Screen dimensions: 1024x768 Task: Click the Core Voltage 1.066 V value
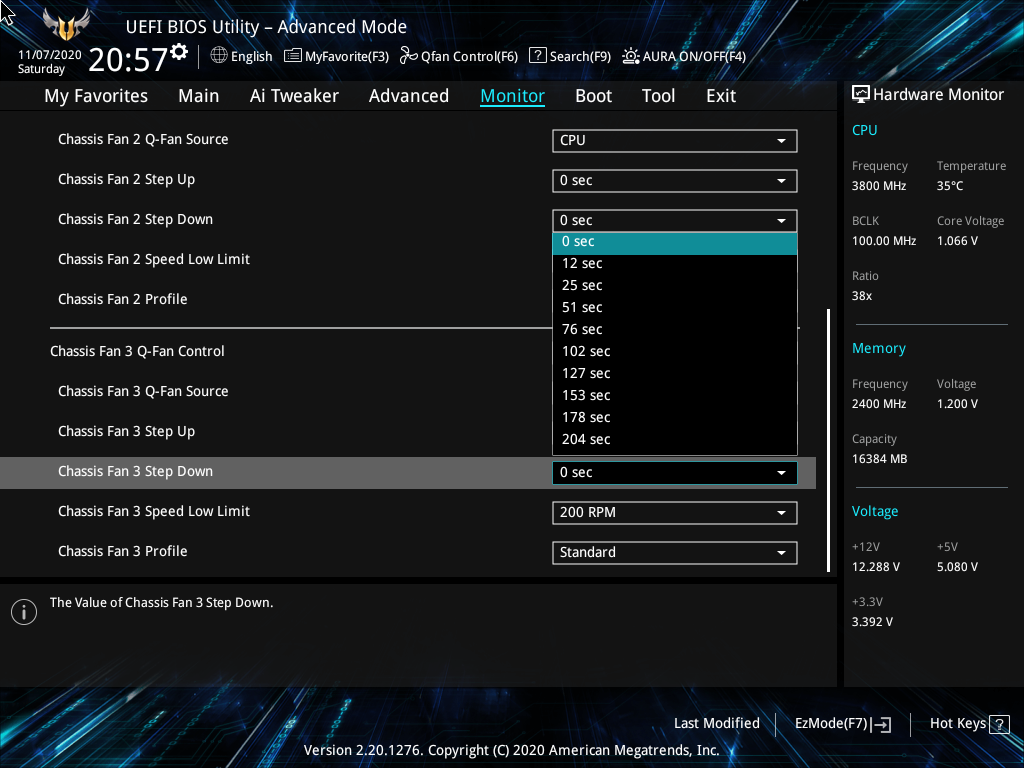point(957,241)
